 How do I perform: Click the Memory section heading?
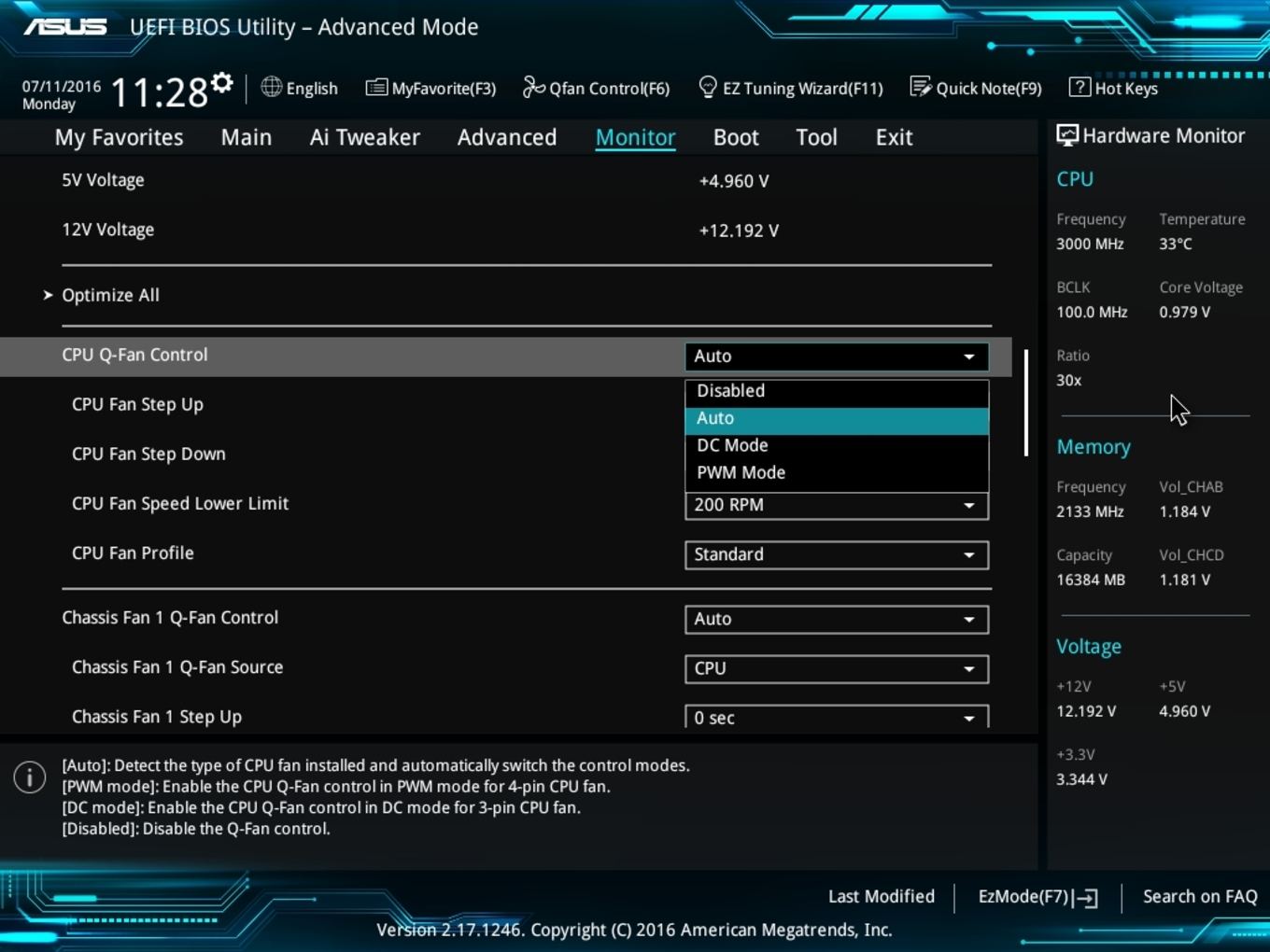pos(1094,447)
